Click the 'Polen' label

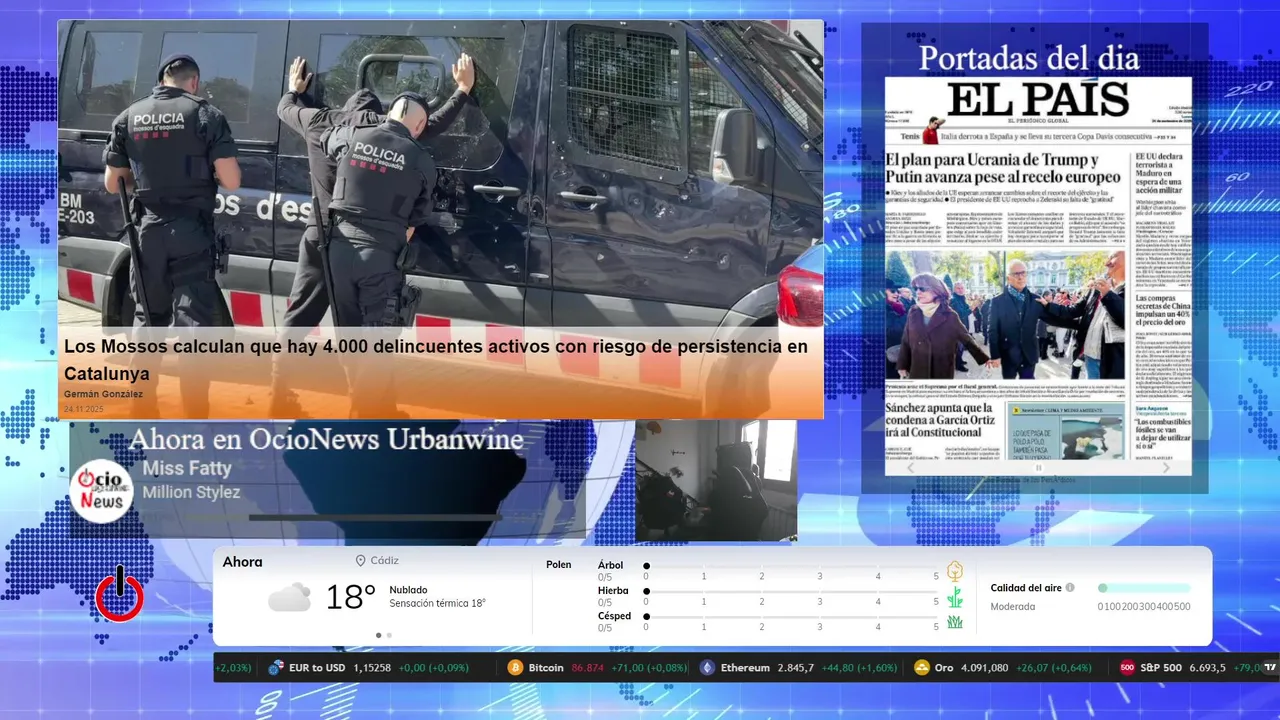coord(559,565)
